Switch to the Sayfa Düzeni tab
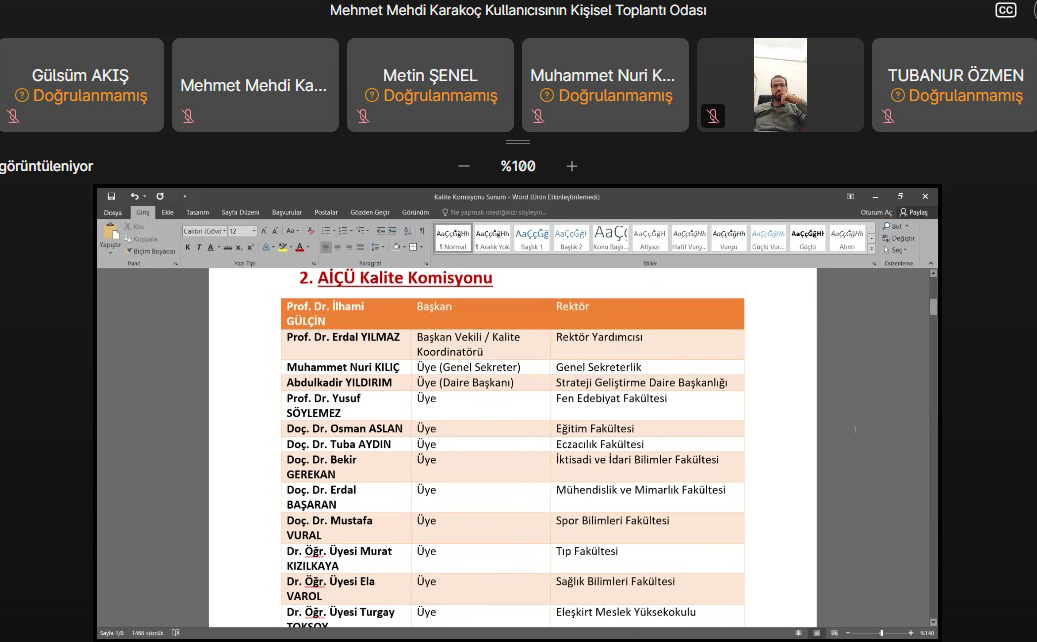The width and height of the screenshot is (1037, 642). pyautogui.click(x=240, y=212)
